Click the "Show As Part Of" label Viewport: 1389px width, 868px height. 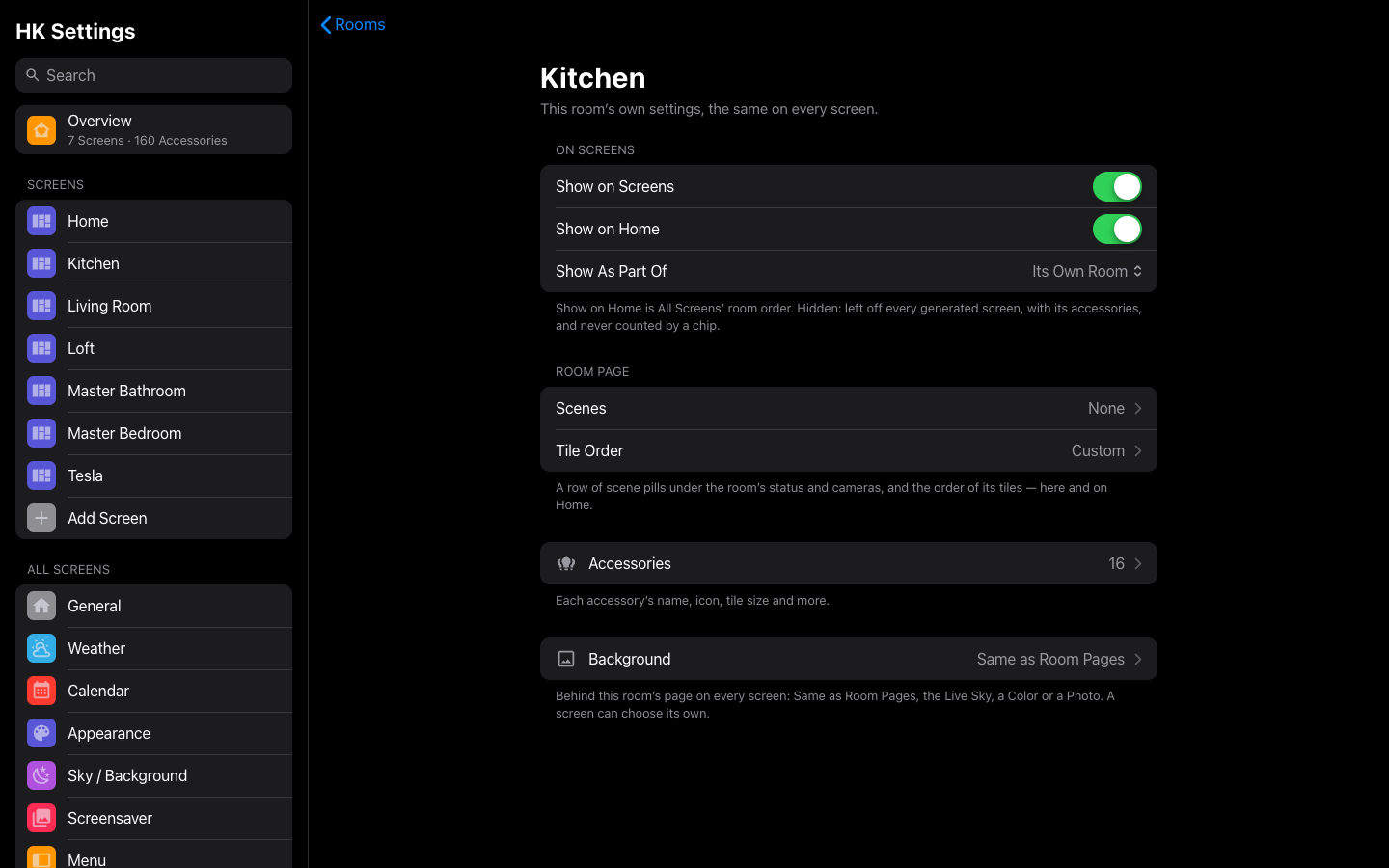tap(612, 271)
